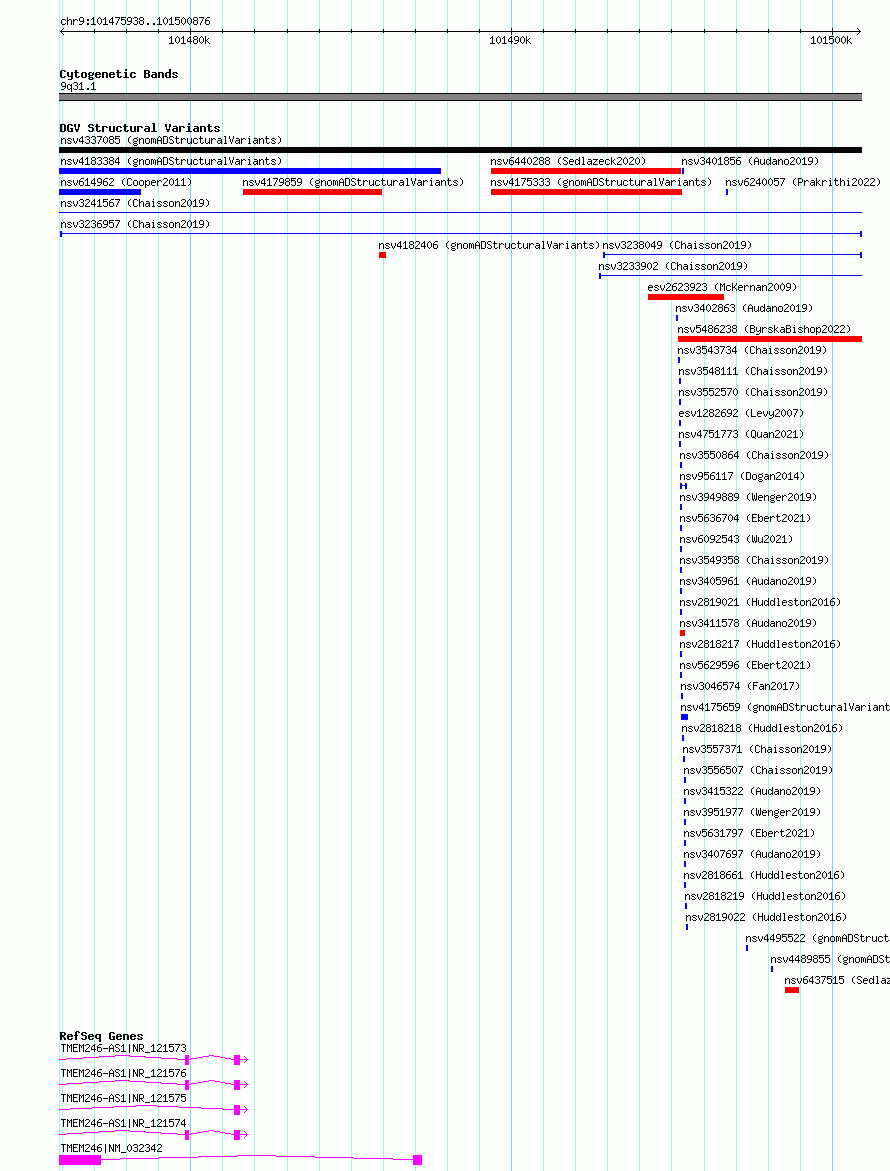This screenshot has width=890, height=1171.
Task: Select nsv3550864 (Chaisson2019) label
Action: pyautogui.click(x=753, y=455)
